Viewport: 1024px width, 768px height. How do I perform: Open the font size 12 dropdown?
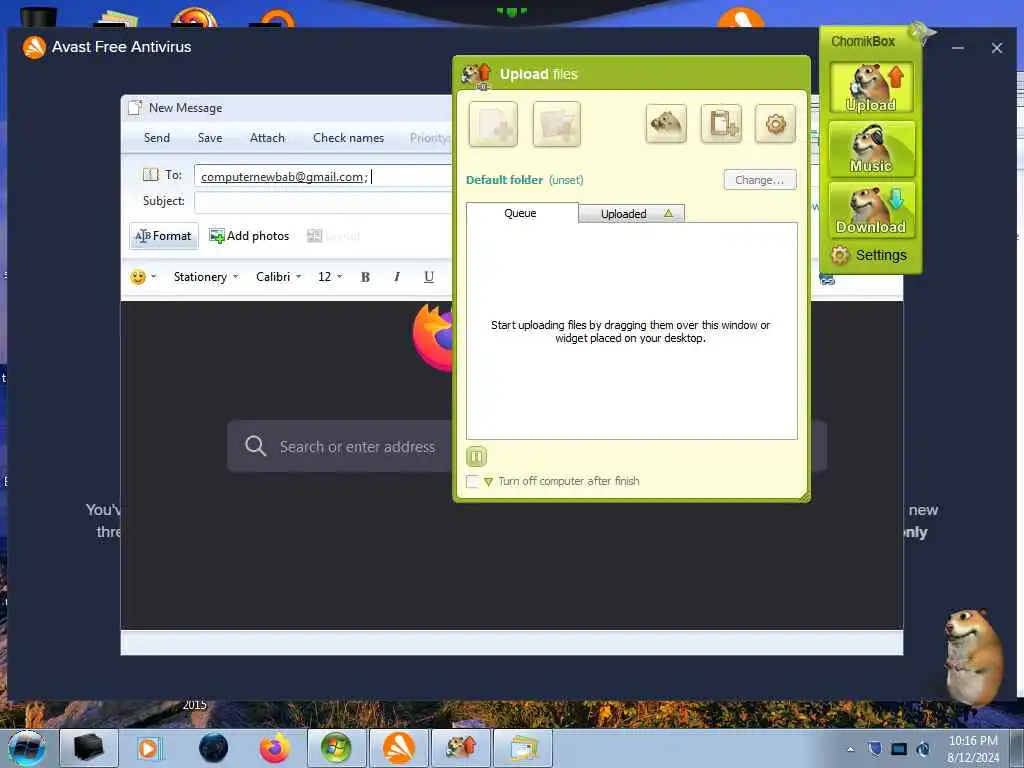[x=330, y=277]
